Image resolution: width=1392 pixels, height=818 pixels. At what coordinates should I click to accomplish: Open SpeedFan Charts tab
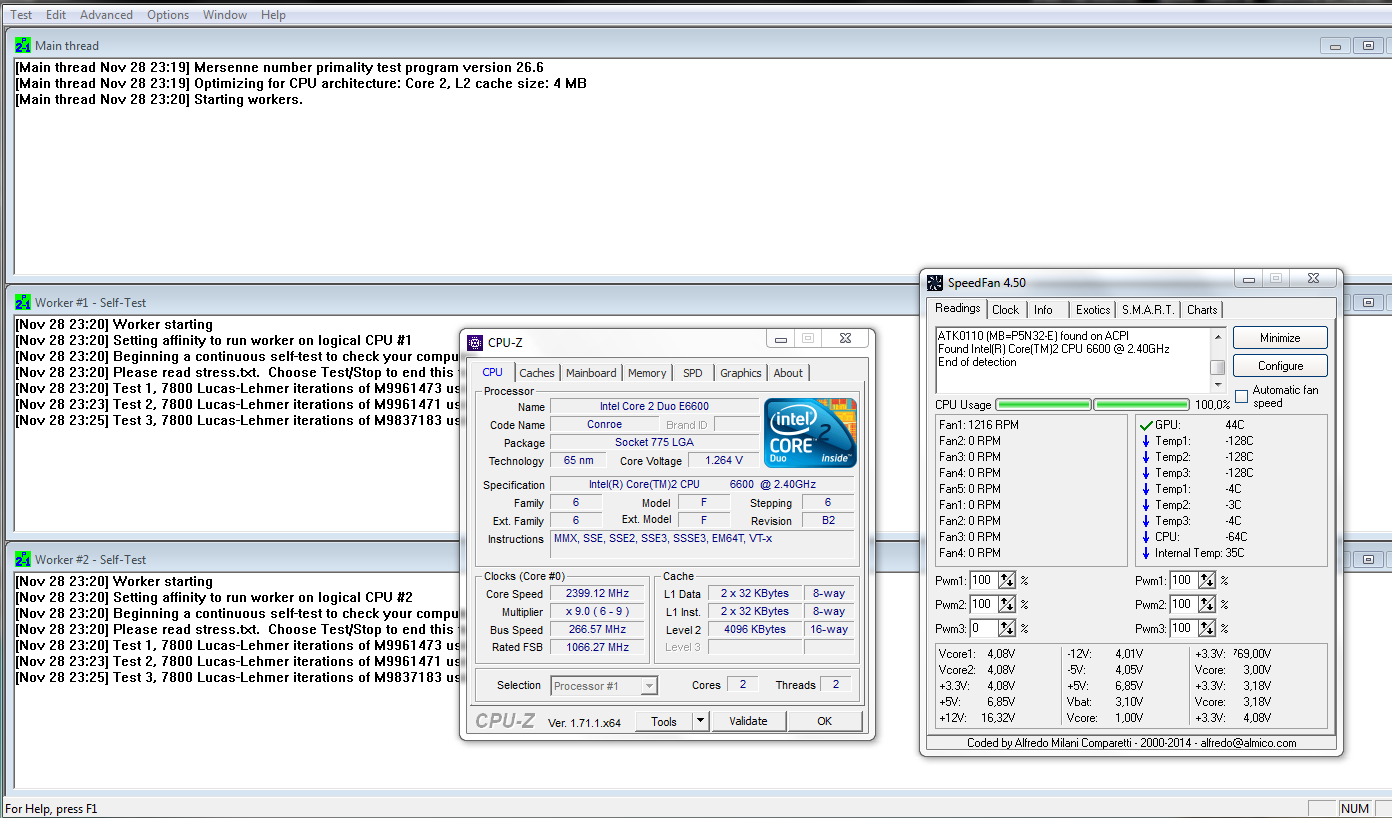[x=1202, y=310]
